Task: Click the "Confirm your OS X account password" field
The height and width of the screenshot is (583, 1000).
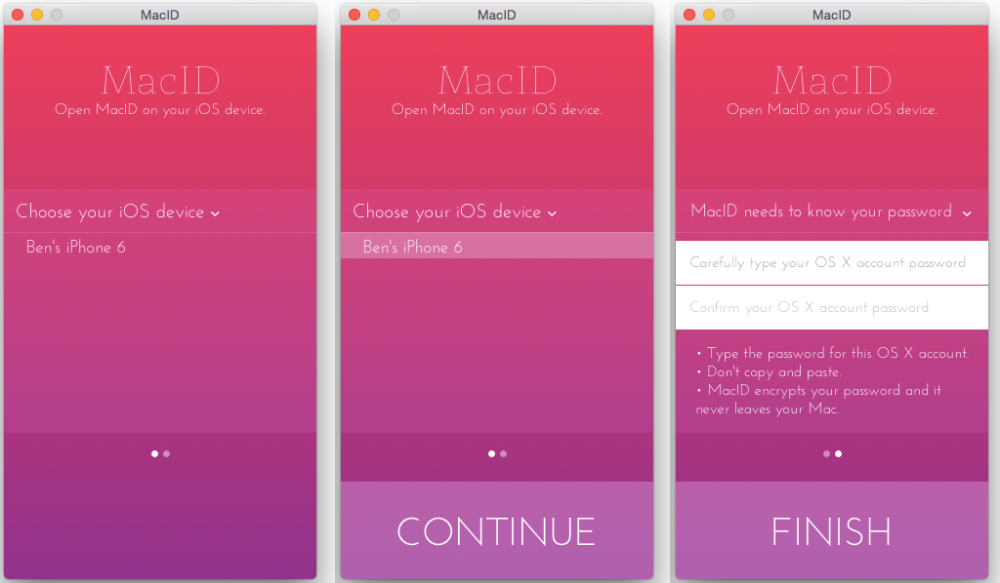Action: (831, 307)
